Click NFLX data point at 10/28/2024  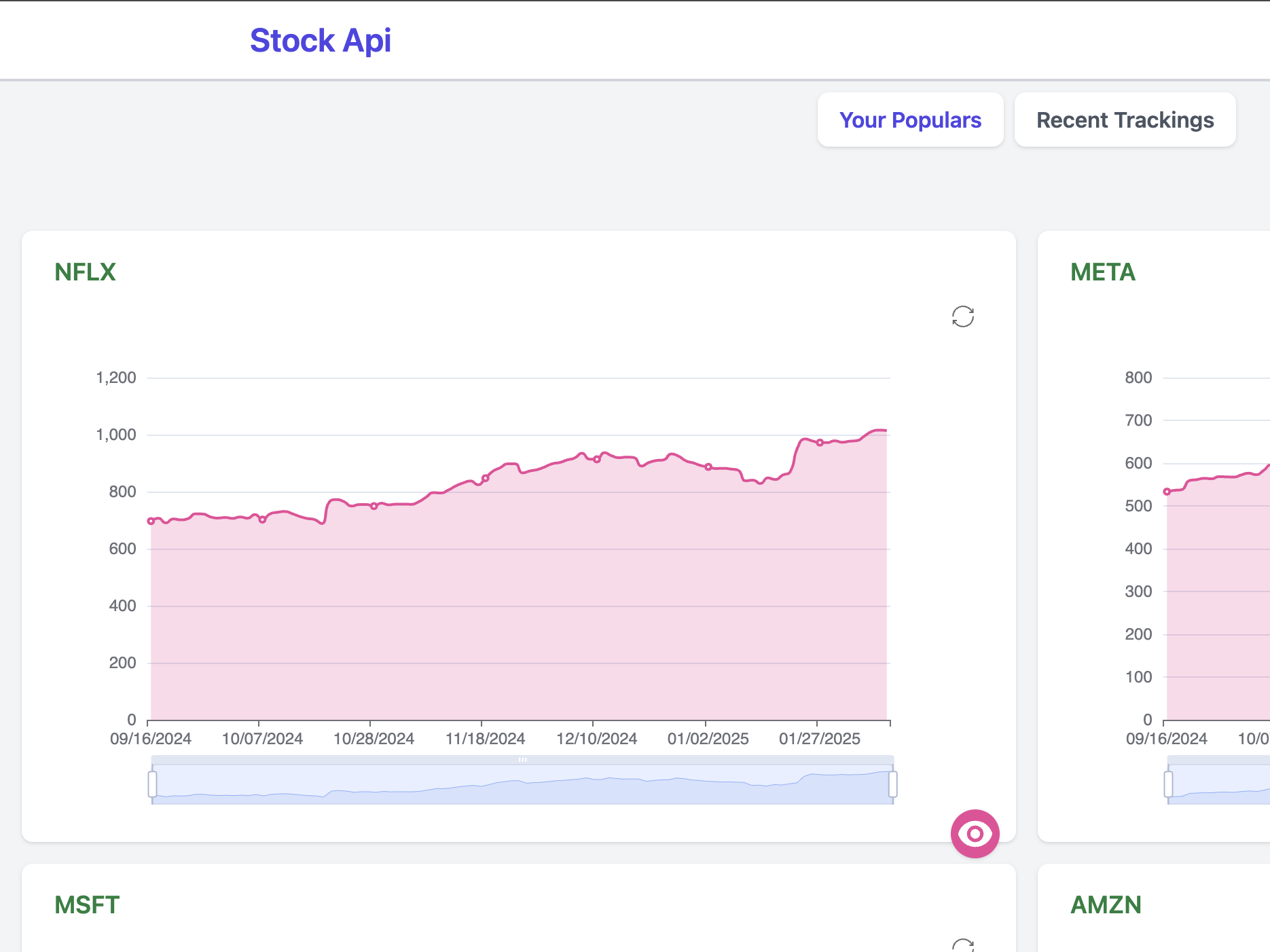374,506
